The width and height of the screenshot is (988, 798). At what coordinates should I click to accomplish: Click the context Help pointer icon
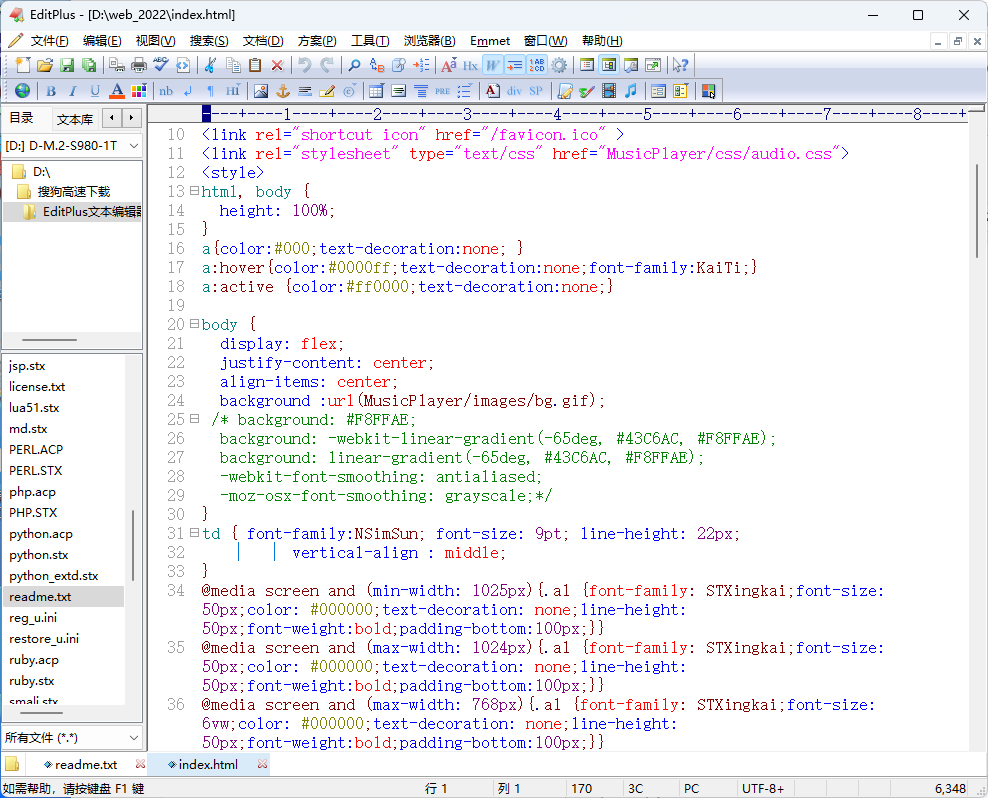[x=681, y=65]
